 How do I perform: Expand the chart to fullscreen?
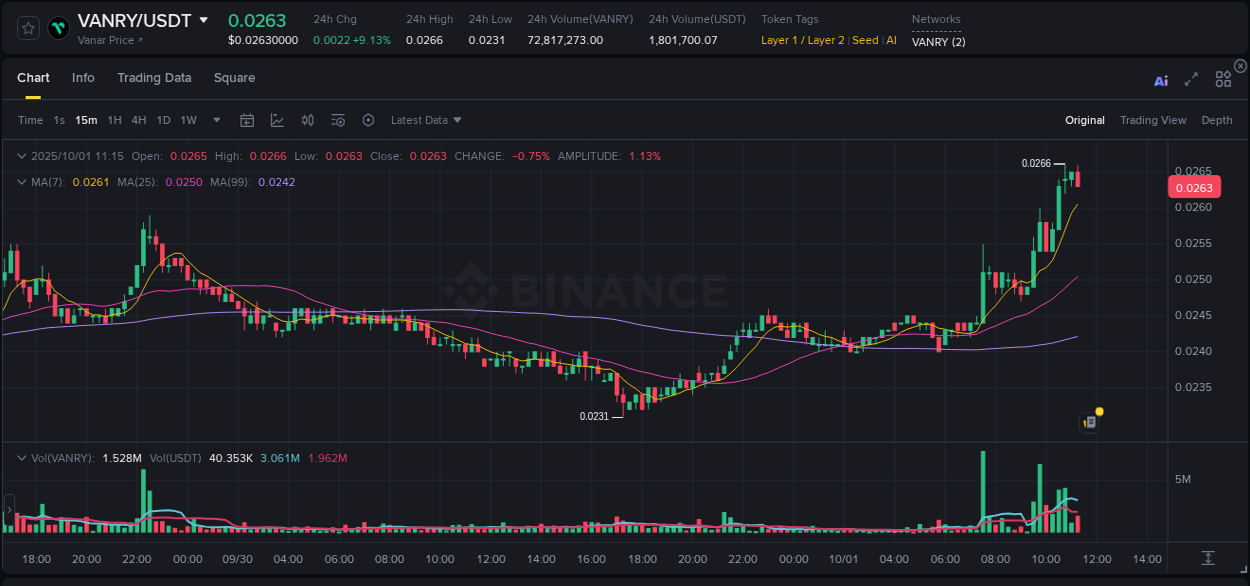pos(1190,79)
